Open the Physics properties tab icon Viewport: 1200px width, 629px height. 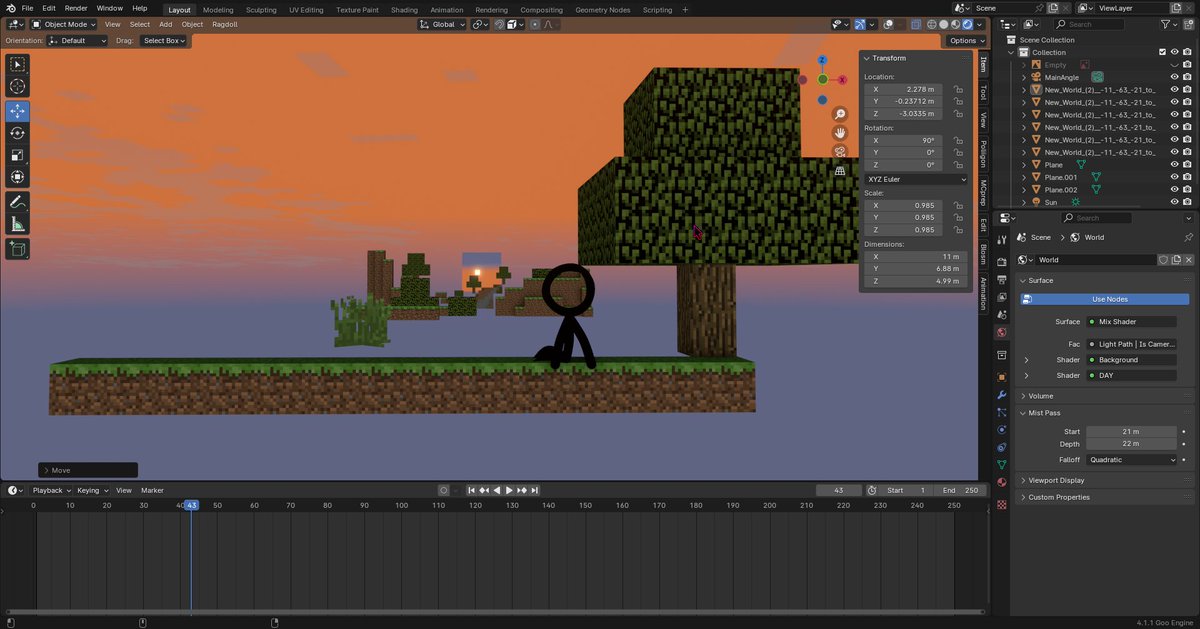click(1002, 430)
